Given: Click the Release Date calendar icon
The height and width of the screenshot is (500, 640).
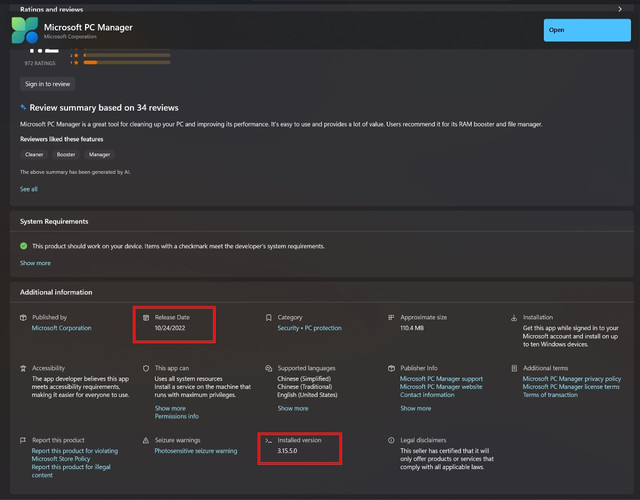Looking at the screenshot, I should coord(146,318).
